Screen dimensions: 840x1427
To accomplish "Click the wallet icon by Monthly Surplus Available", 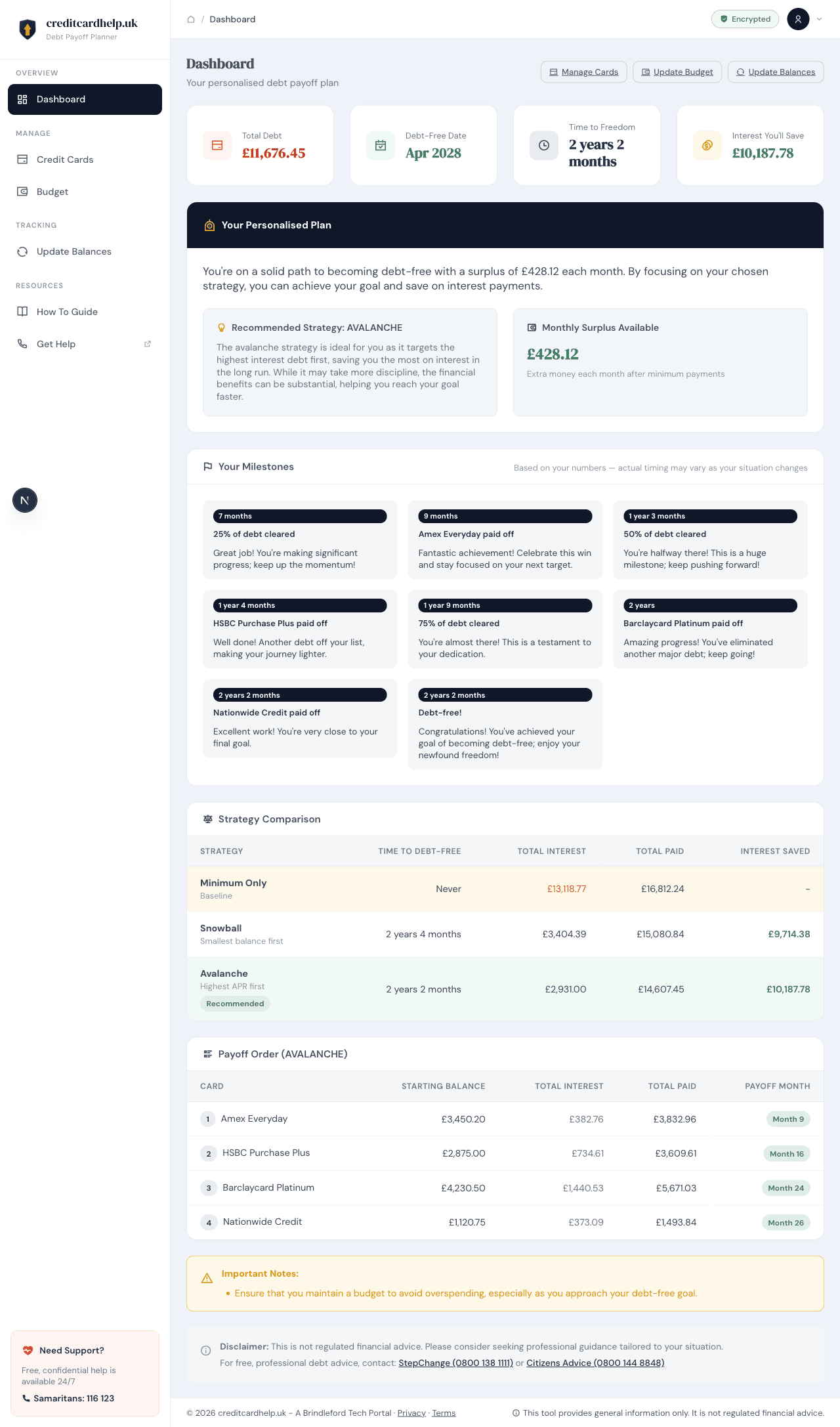I will (532, 328).
